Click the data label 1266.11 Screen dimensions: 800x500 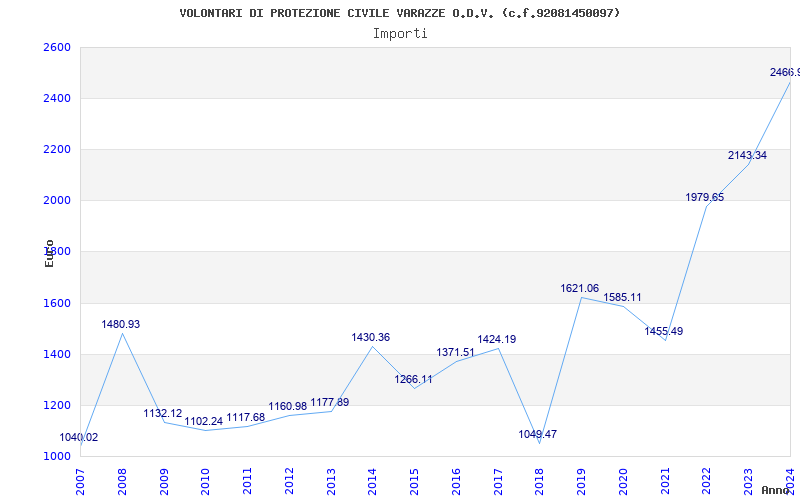click(x=413, y=380)
